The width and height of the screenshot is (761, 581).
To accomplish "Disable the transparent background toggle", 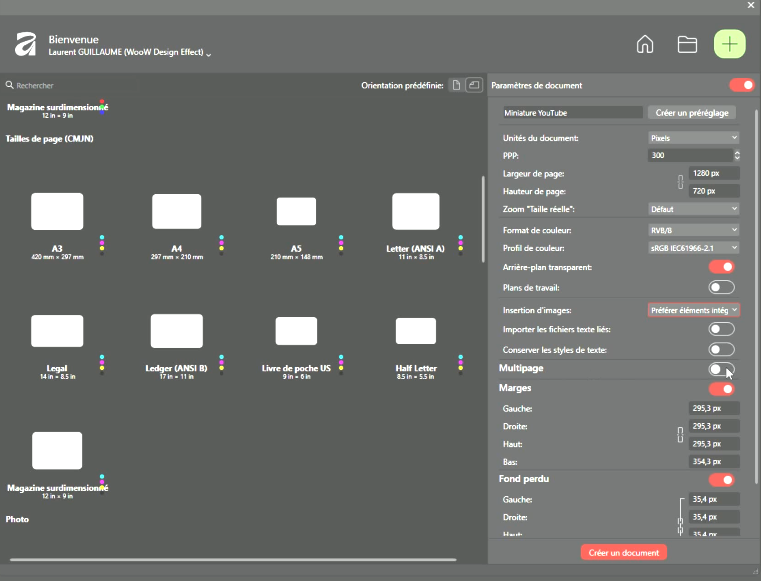I will click(721, 267).
